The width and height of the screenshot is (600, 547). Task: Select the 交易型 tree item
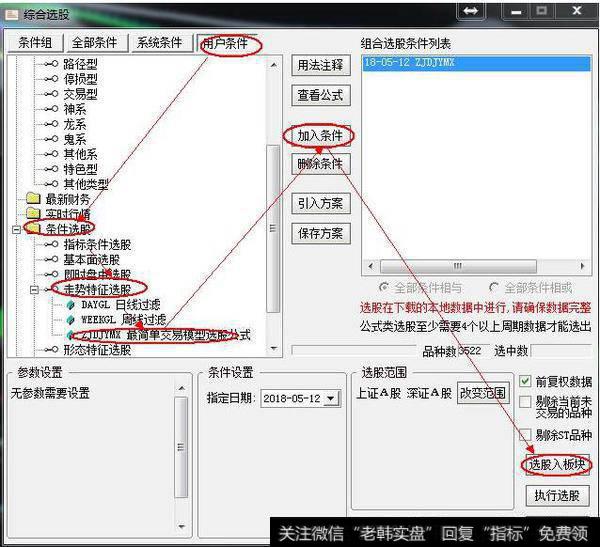tap(80, 94)
